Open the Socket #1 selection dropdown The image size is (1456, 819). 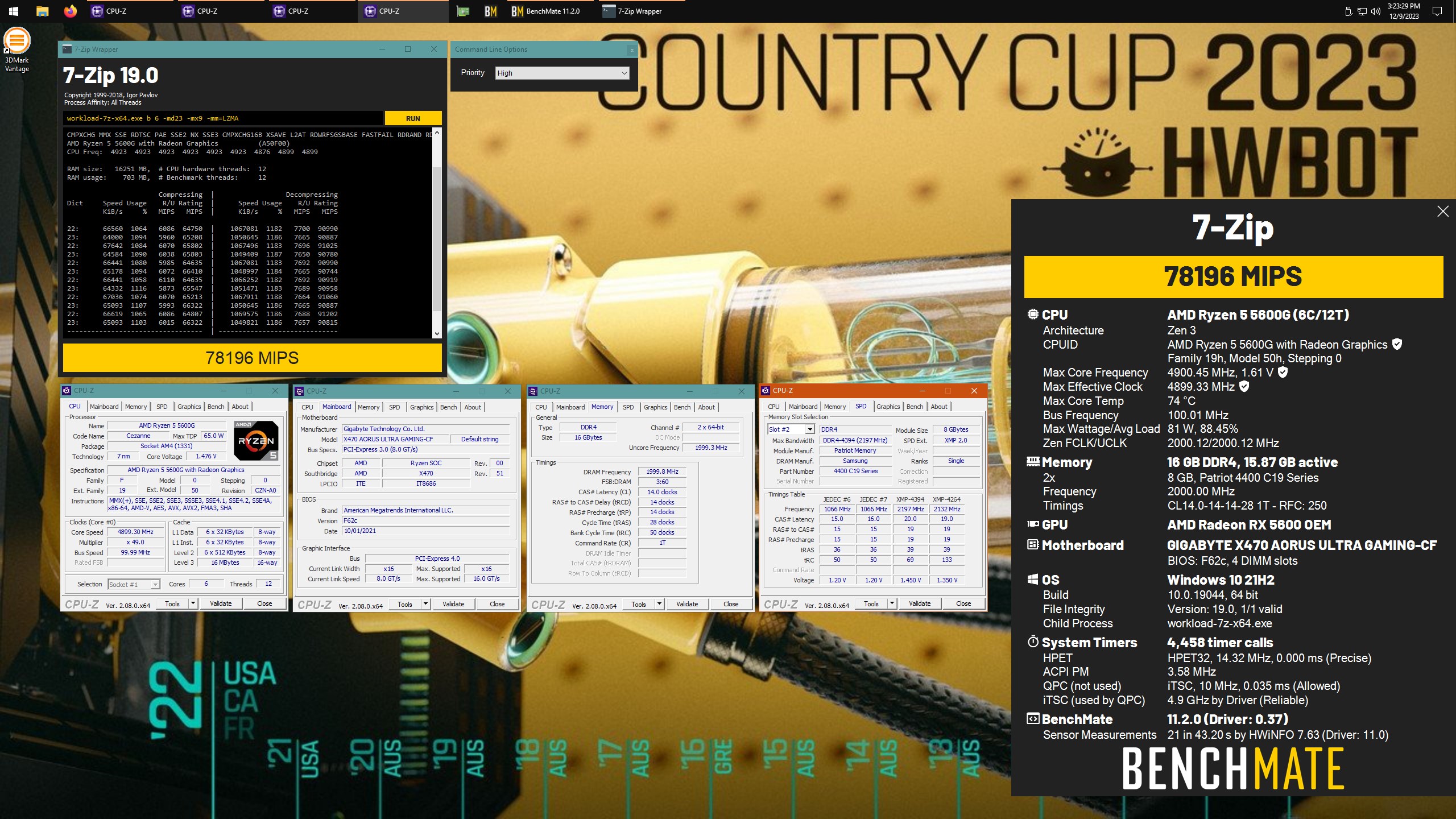point(134,584)
